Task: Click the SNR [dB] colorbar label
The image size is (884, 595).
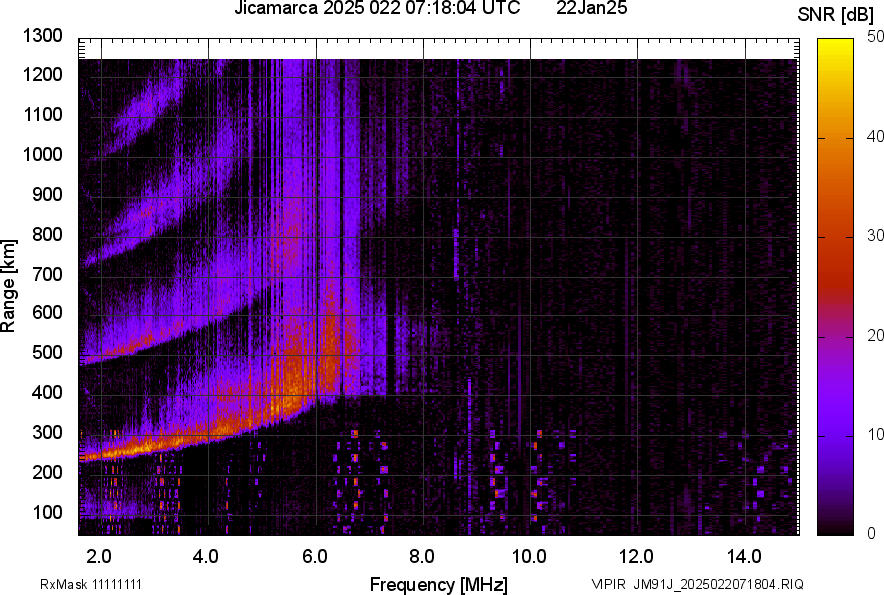Action: click(836, 14)
